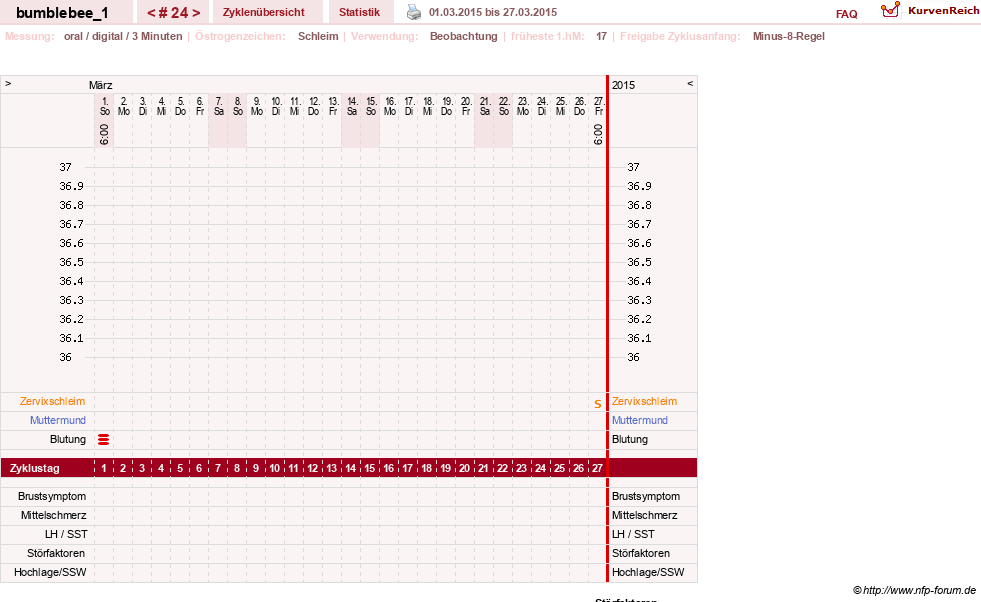Click the left Mittelschmerz row label
Image resolution: width=981 pixels, height=602 pixels.
53,516
